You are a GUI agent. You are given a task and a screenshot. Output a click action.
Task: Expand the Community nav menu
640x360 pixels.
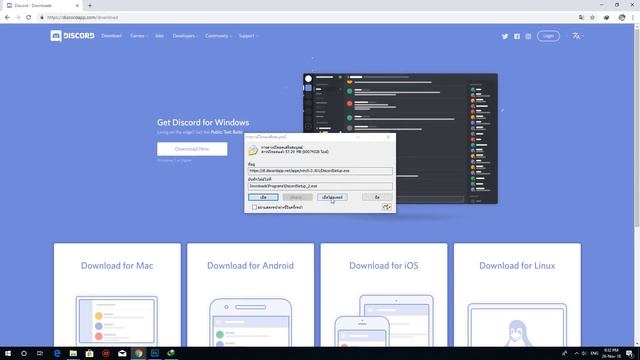218,36
